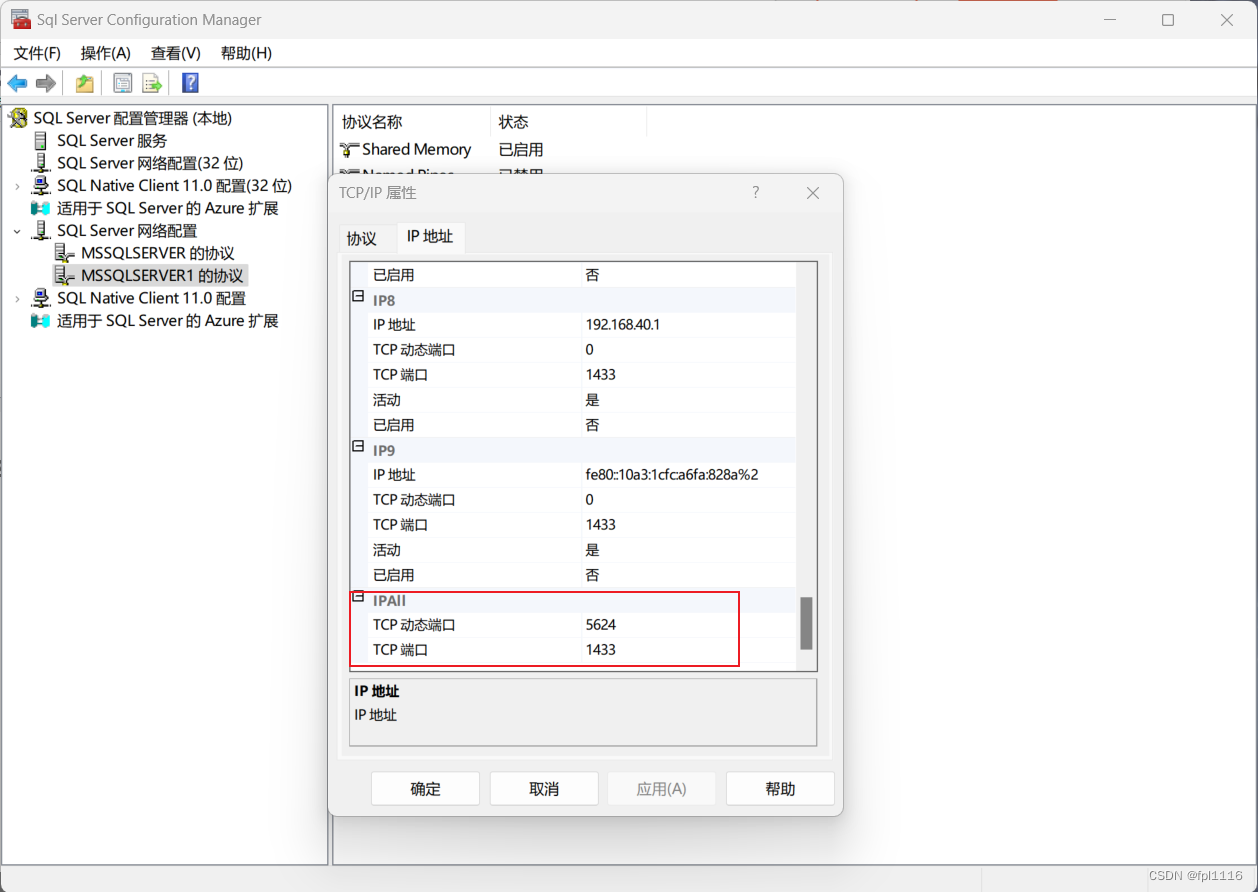Click the 已启用 status of Shared Memory
This screenshot has width=1258, height=892.
click(x=521, y=150)
